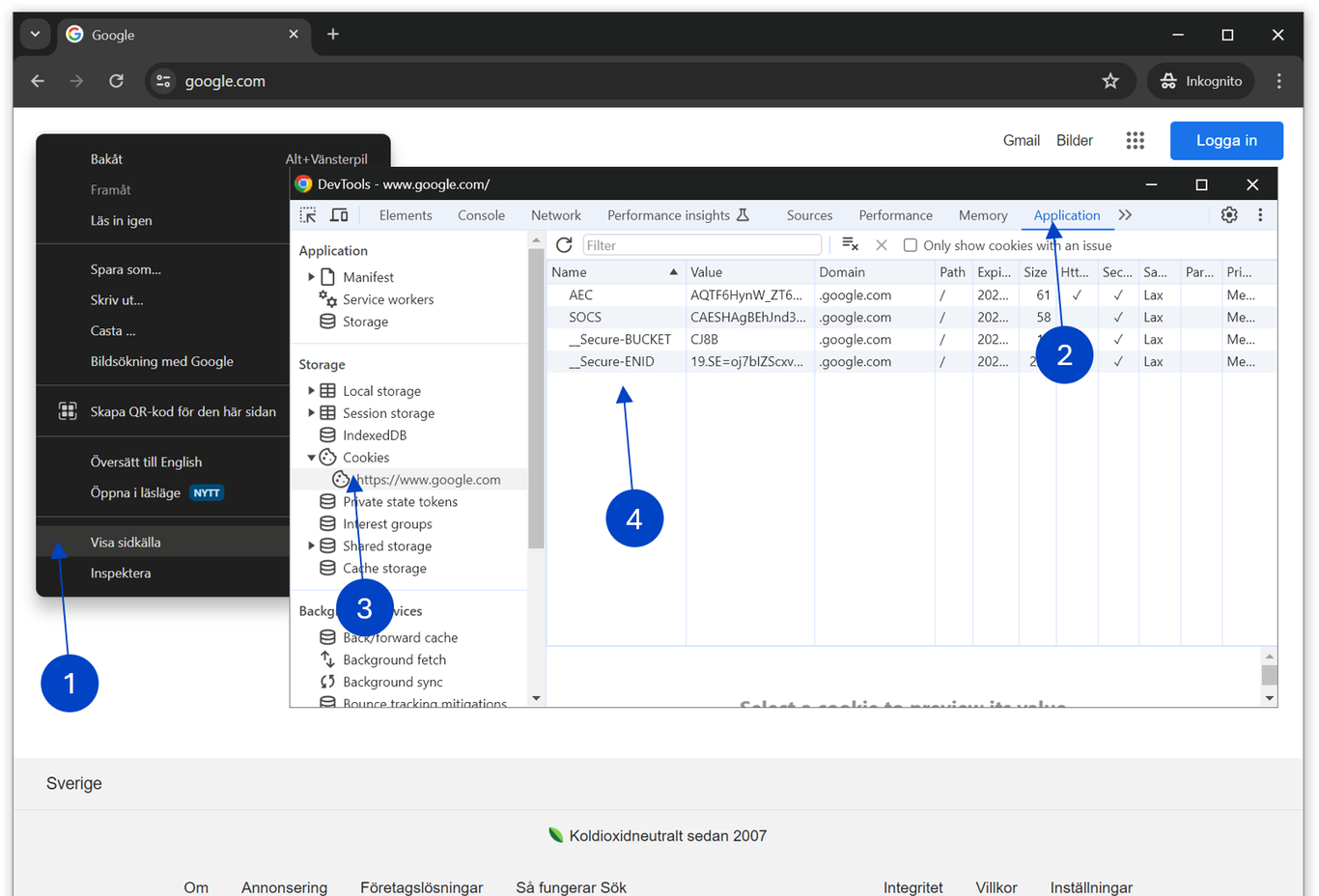This screenshot has height=896, width=1319.
Task: Go back using browser back arrow
Action: [38, 81]
